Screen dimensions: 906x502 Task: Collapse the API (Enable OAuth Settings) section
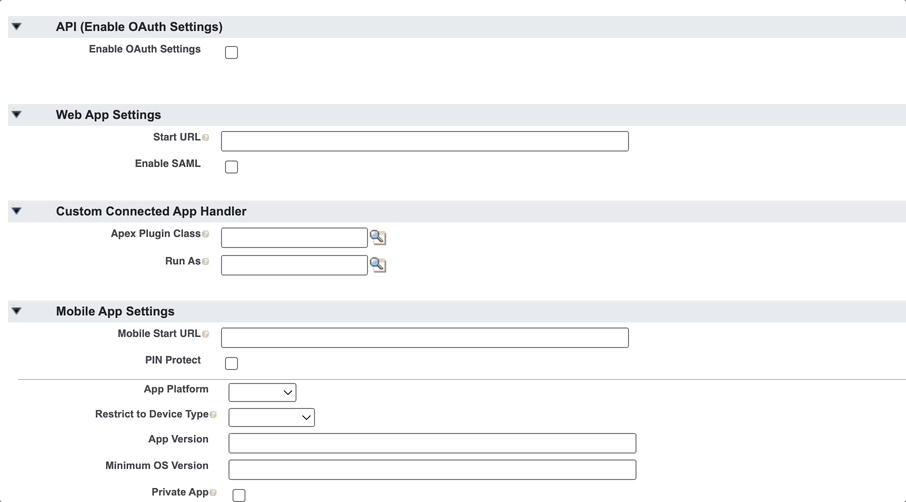tap(17, 27)
